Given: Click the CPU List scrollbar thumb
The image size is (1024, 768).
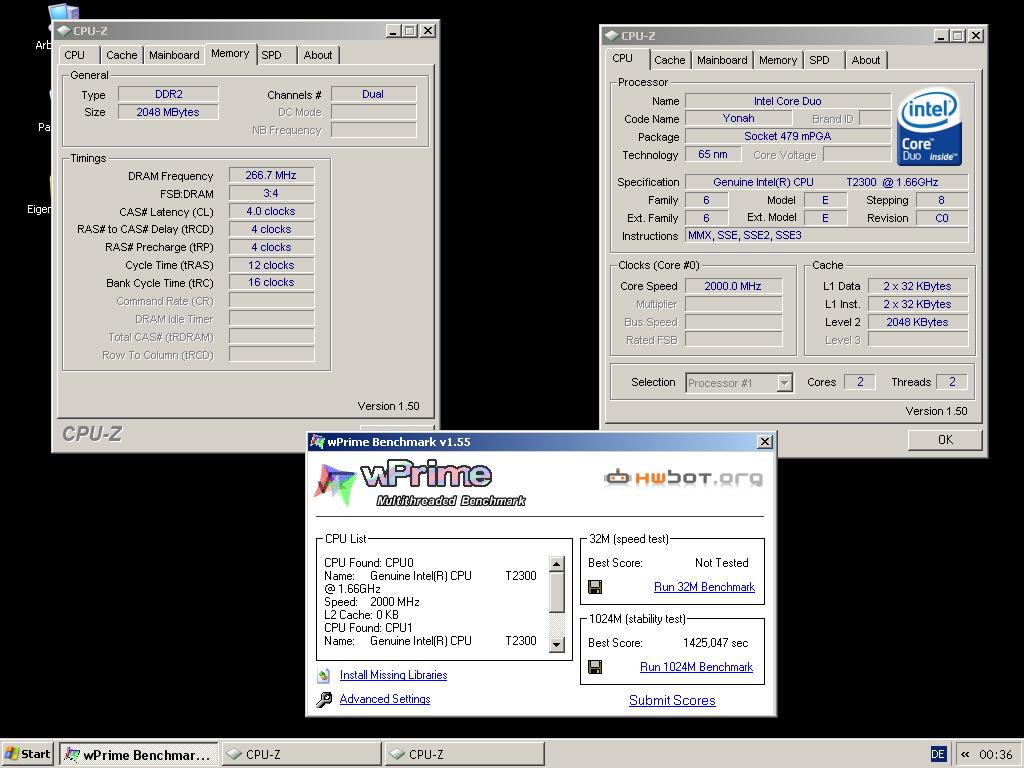Looking at the screenshot, I should (x=556, y=592).
